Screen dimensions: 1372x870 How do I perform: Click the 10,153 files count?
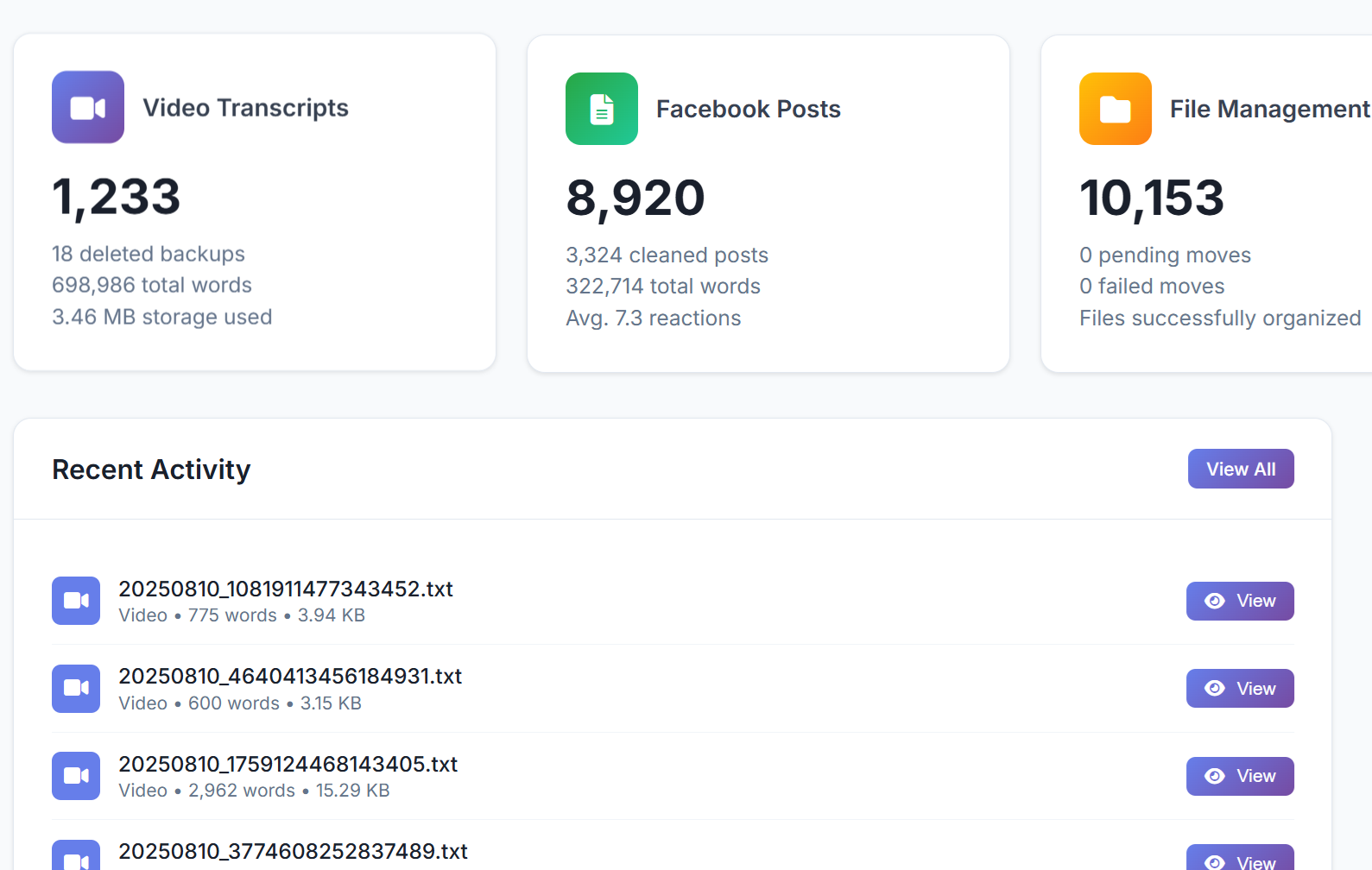click(1152, 199)
